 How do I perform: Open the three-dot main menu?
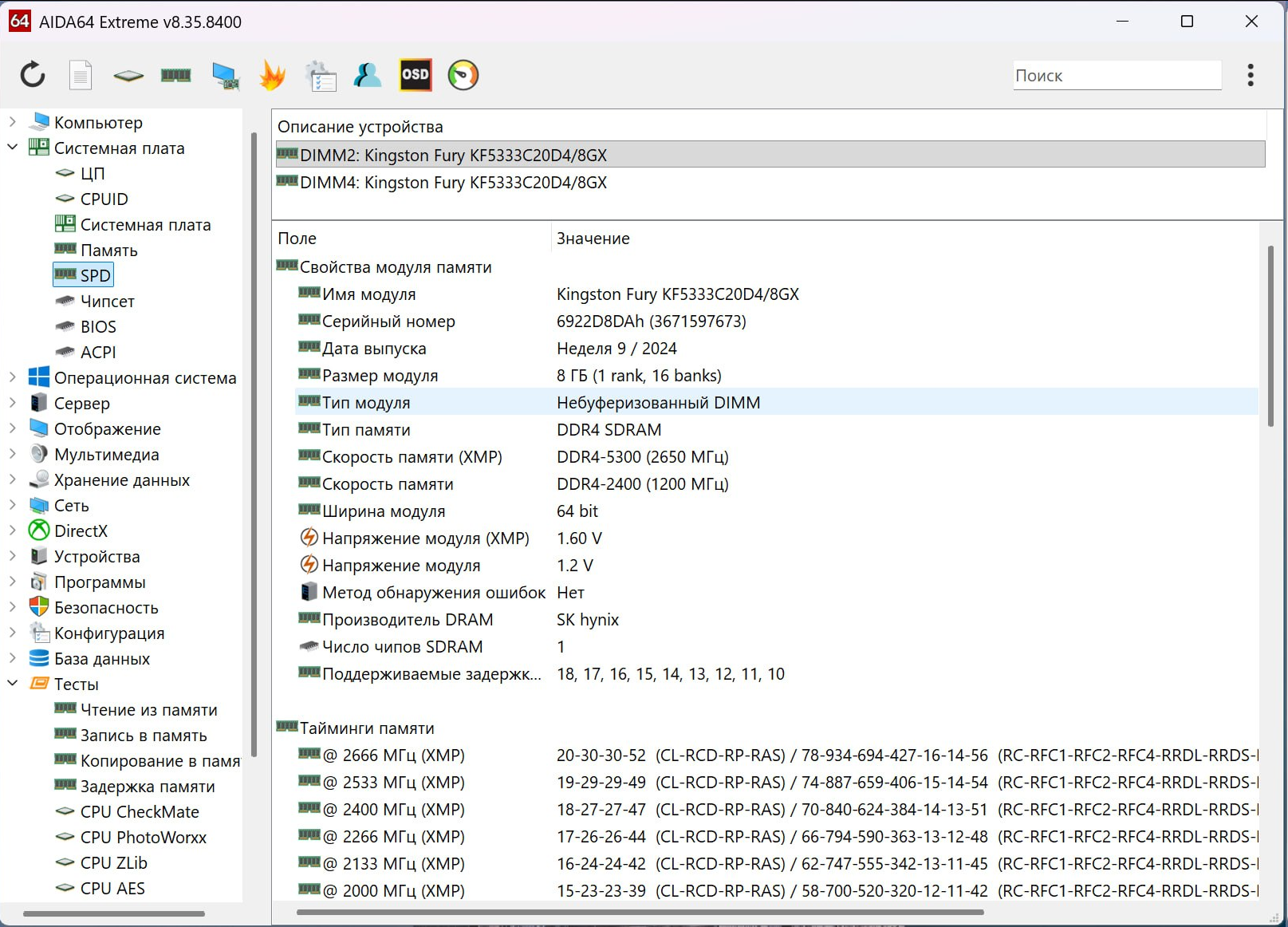coord(1251,75)
